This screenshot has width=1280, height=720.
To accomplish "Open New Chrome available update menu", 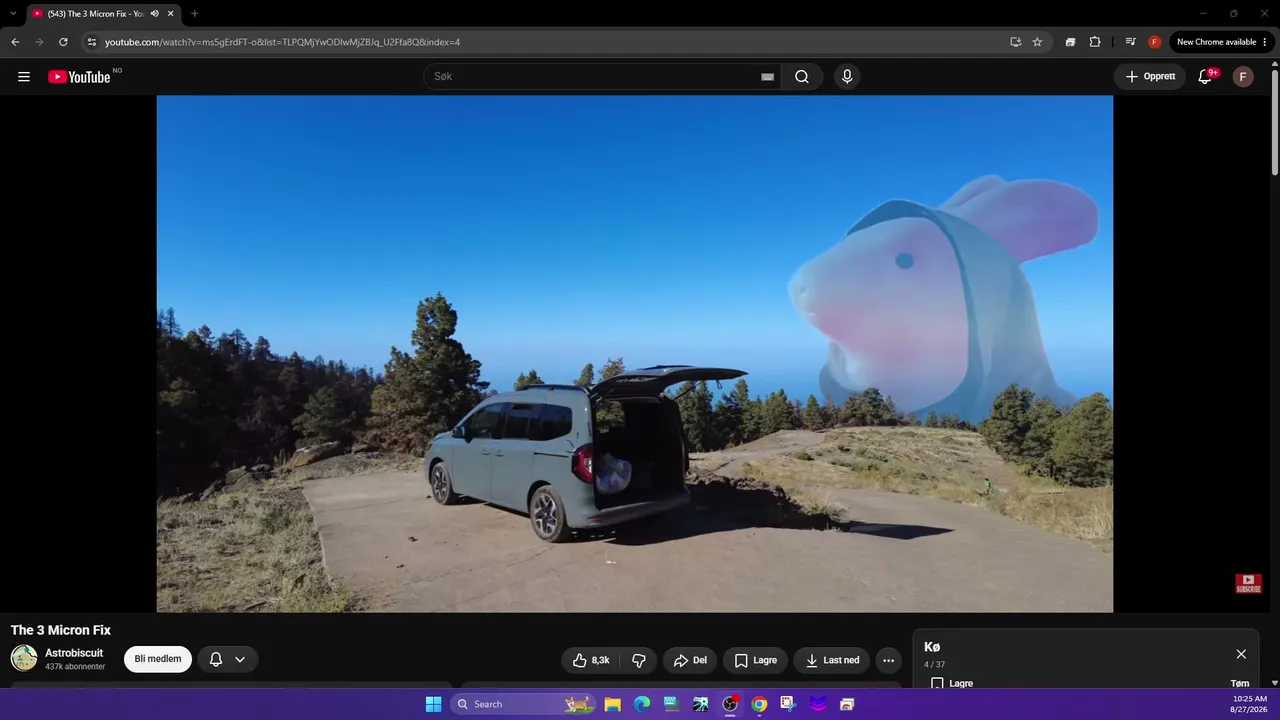I will [x=1223, y=42].
